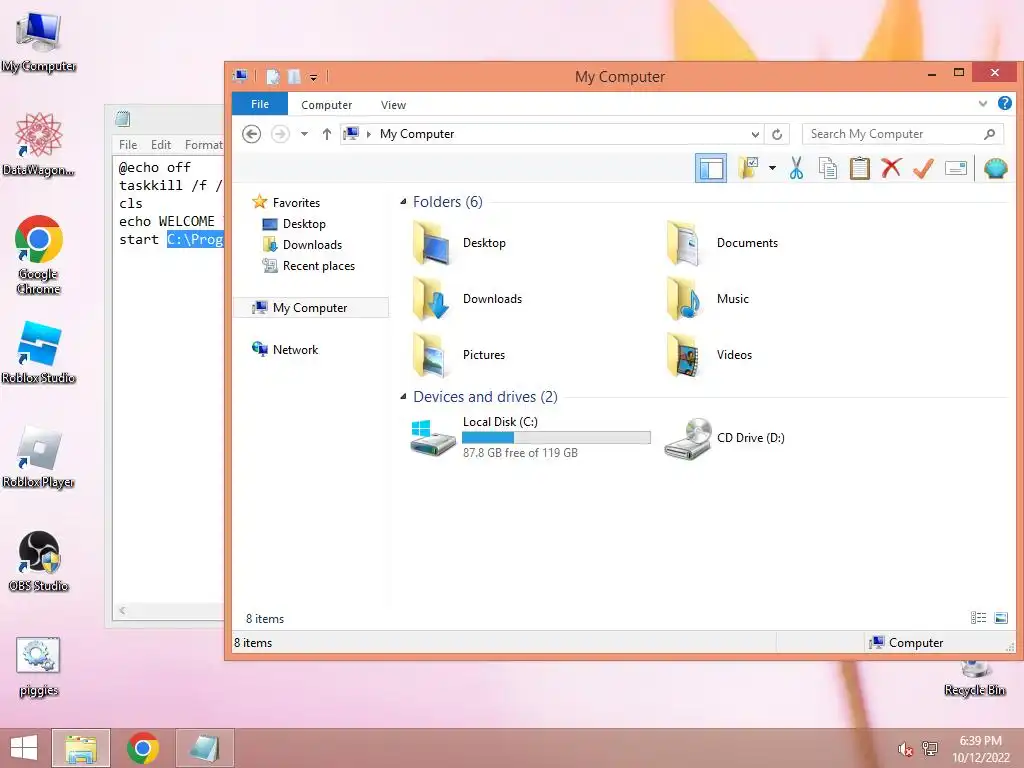This screenshot has height=768, width=1024.
Task: Click File Explorer on the taskbar
Action: [81, 748]
